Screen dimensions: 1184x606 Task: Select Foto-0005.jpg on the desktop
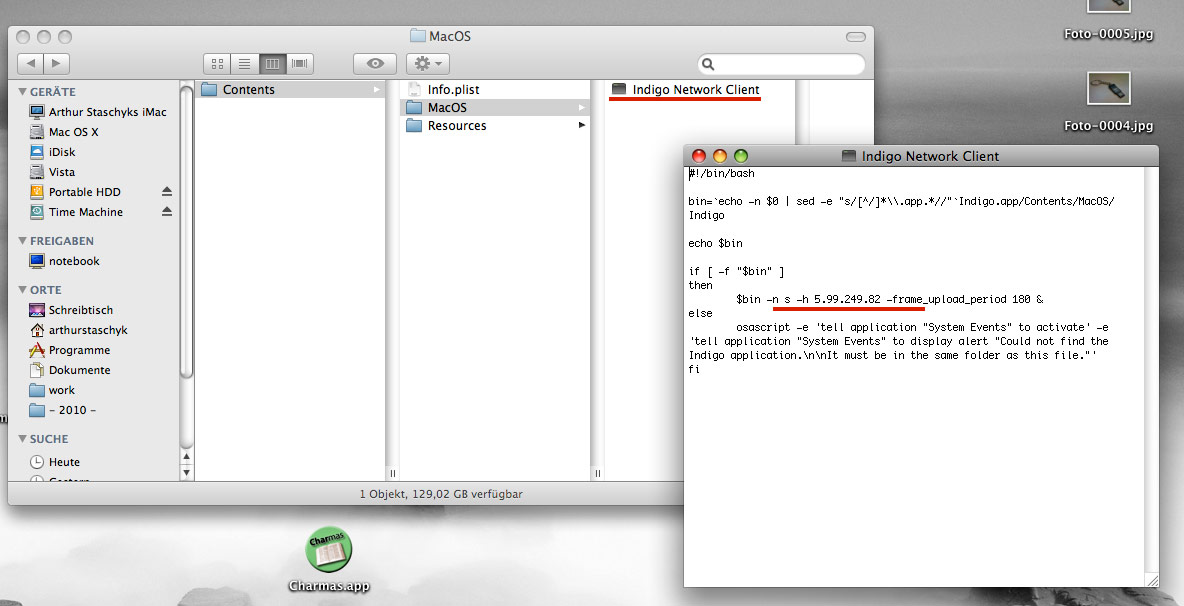tap(1108, 21)
